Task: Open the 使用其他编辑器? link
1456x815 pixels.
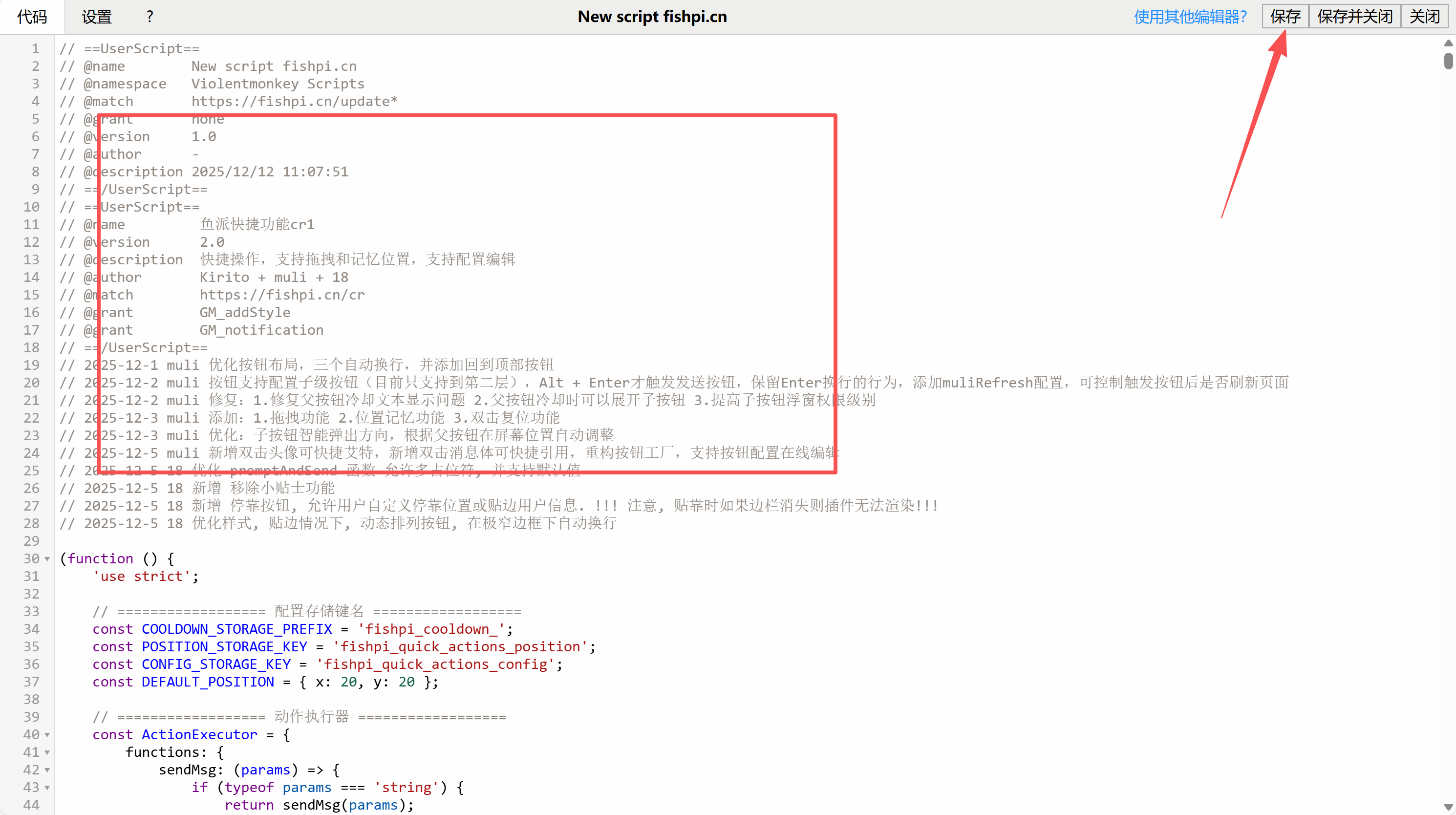Action: tap(1190, 17)
